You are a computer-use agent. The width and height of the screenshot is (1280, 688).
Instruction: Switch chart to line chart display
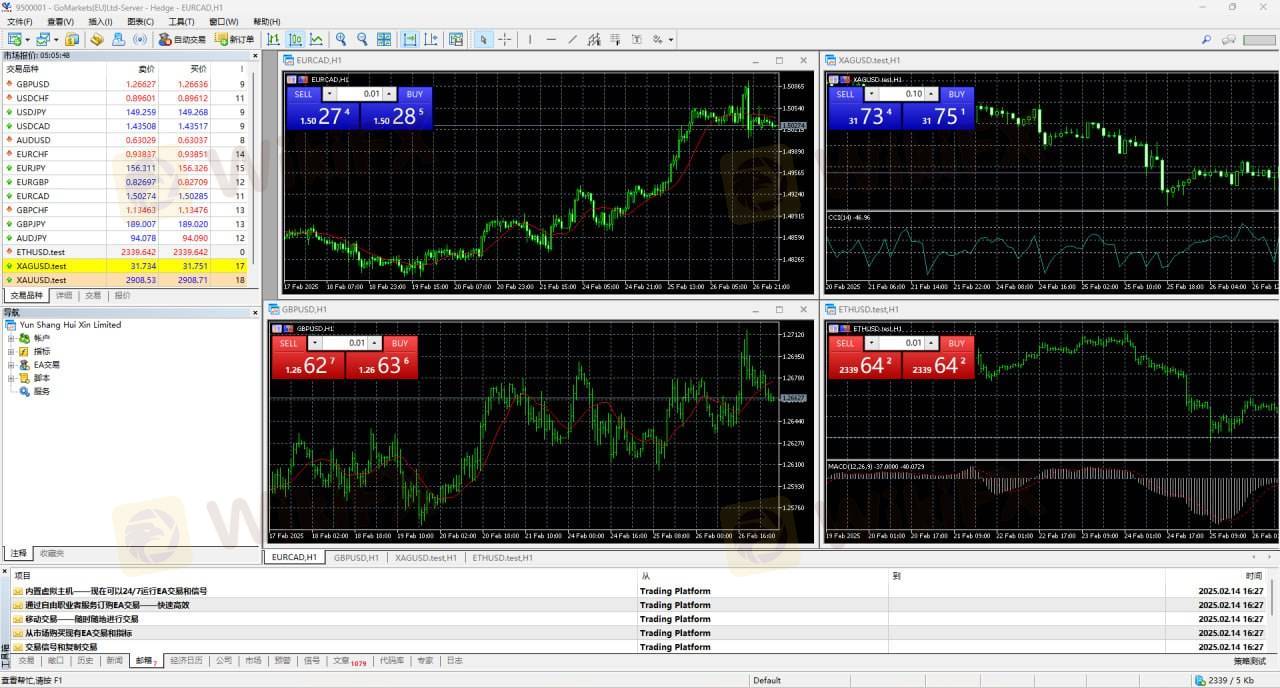tap(316, 40)
